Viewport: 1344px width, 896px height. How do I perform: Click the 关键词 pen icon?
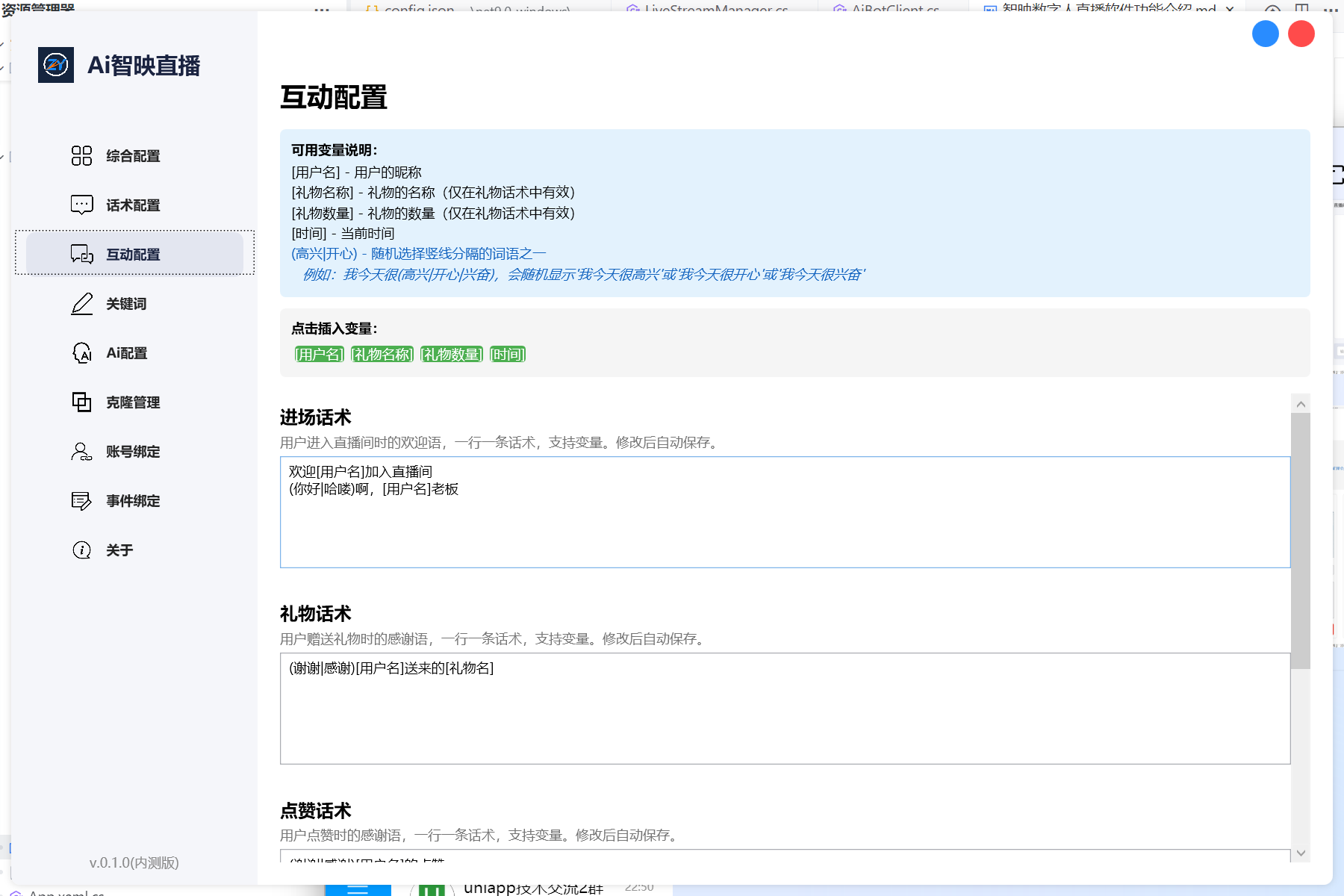pyautogui.click(x=81, y=303)
